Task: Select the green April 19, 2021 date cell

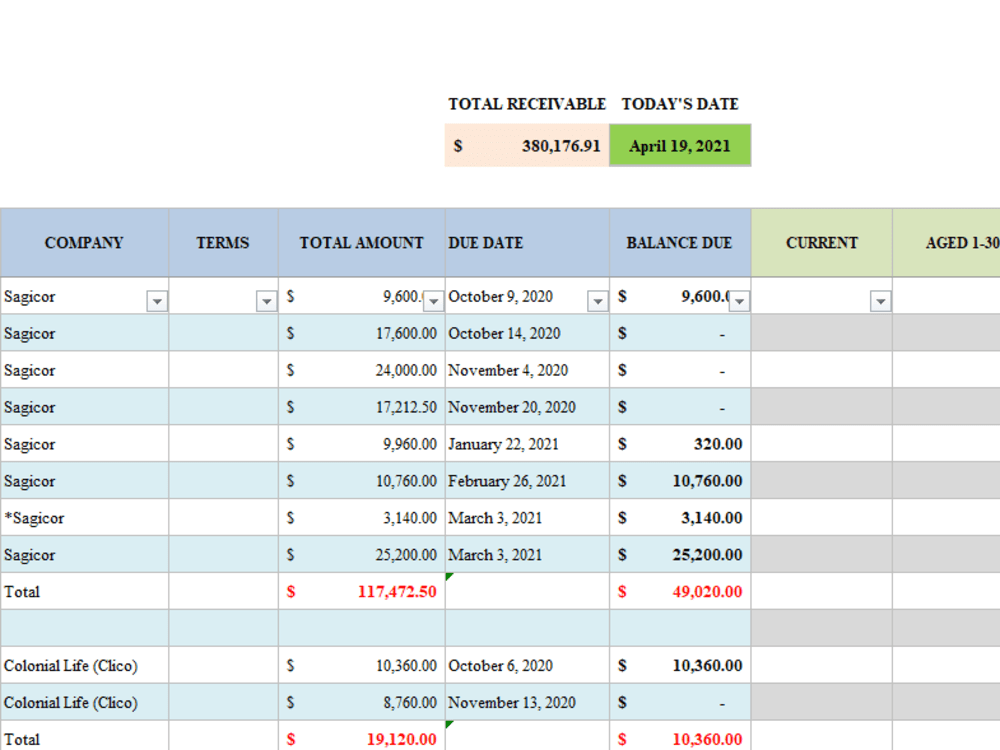Action: point(680,145)
